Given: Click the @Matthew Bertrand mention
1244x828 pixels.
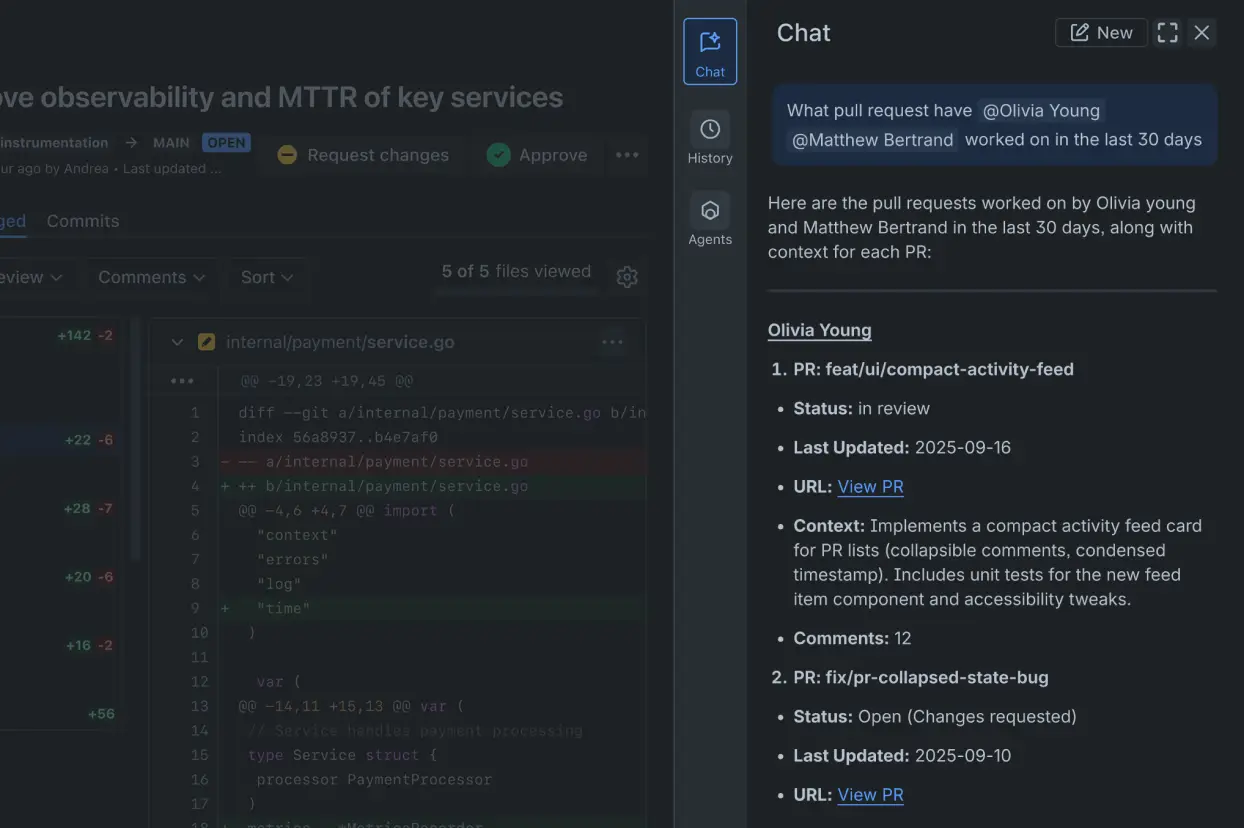Looking at the screenshot, I should [x=872, y=140].
